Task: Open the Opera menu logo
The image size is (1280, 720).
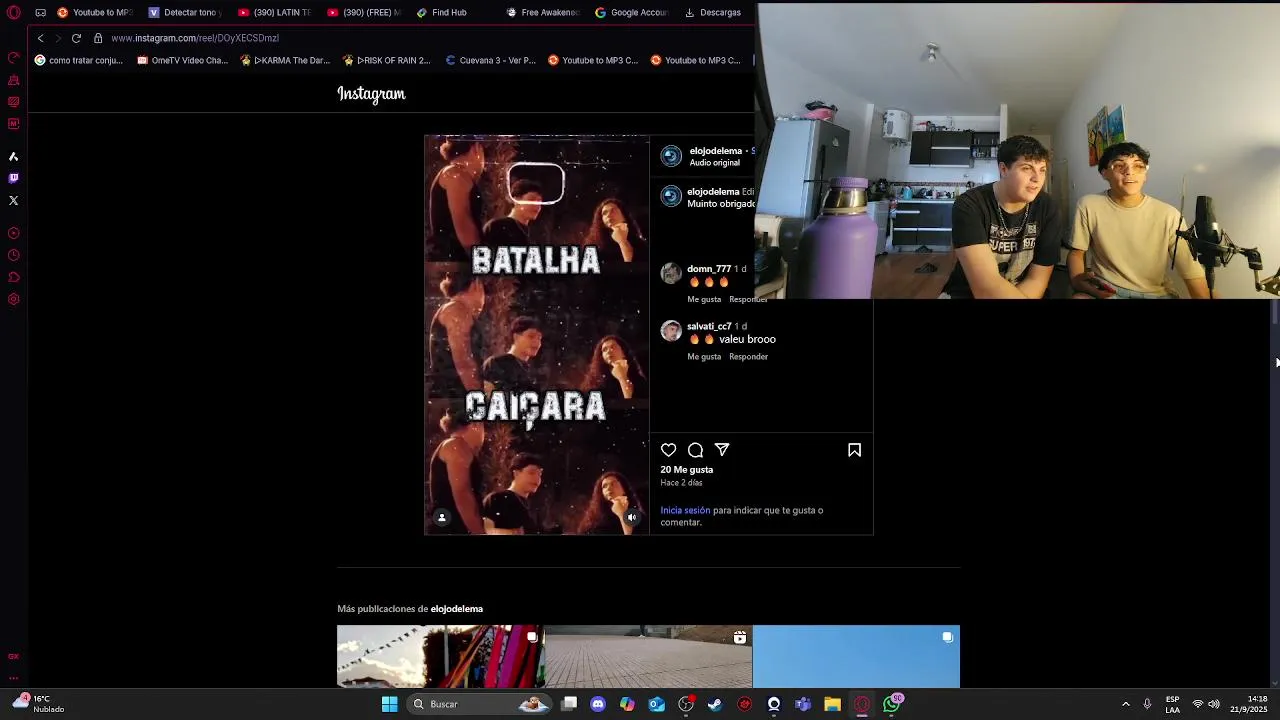Action: (x=13, y=12)
